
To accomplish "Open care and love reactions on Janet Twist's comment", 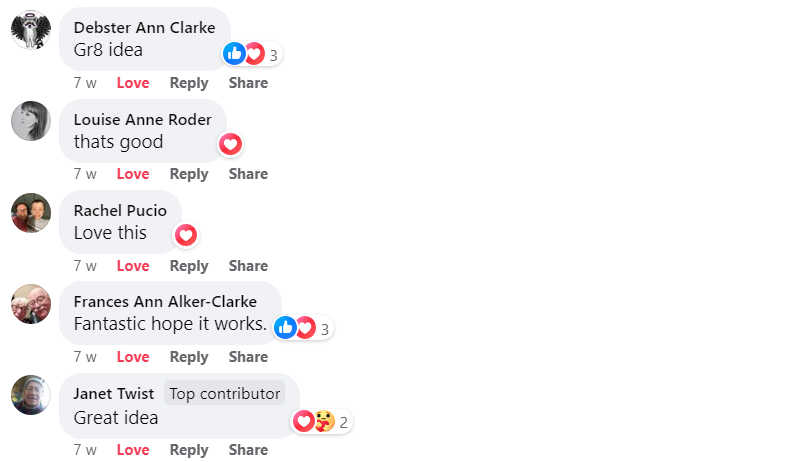I will click(322, 421).
